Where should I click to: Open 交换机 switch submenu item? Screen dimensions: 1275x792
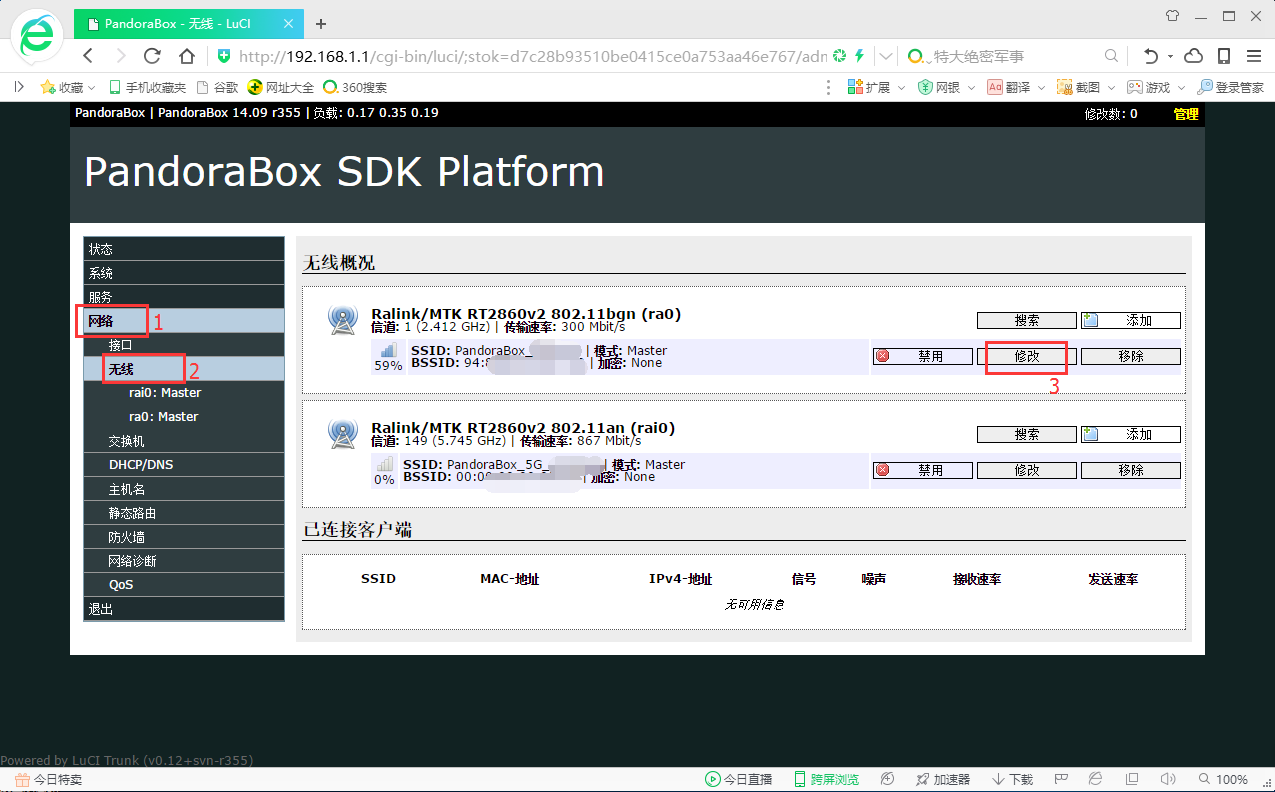pyautogui.click(x=184, y=441)
